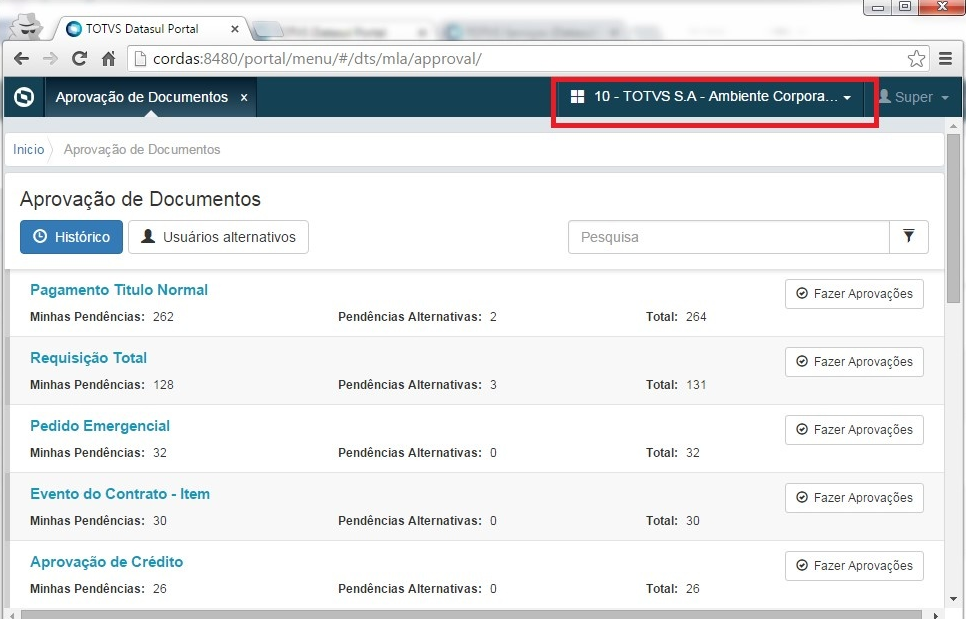Click the incognito spy icon
Viewport: 966px width, 619px height.
tap(26, 26)
